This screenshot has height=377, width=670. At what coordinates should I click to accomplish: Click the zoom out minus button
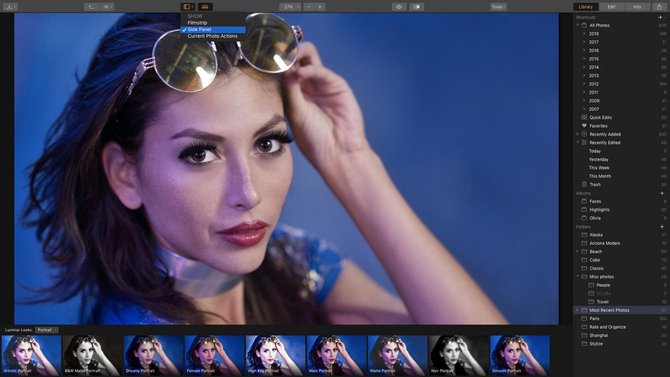[x=309, y=7]
